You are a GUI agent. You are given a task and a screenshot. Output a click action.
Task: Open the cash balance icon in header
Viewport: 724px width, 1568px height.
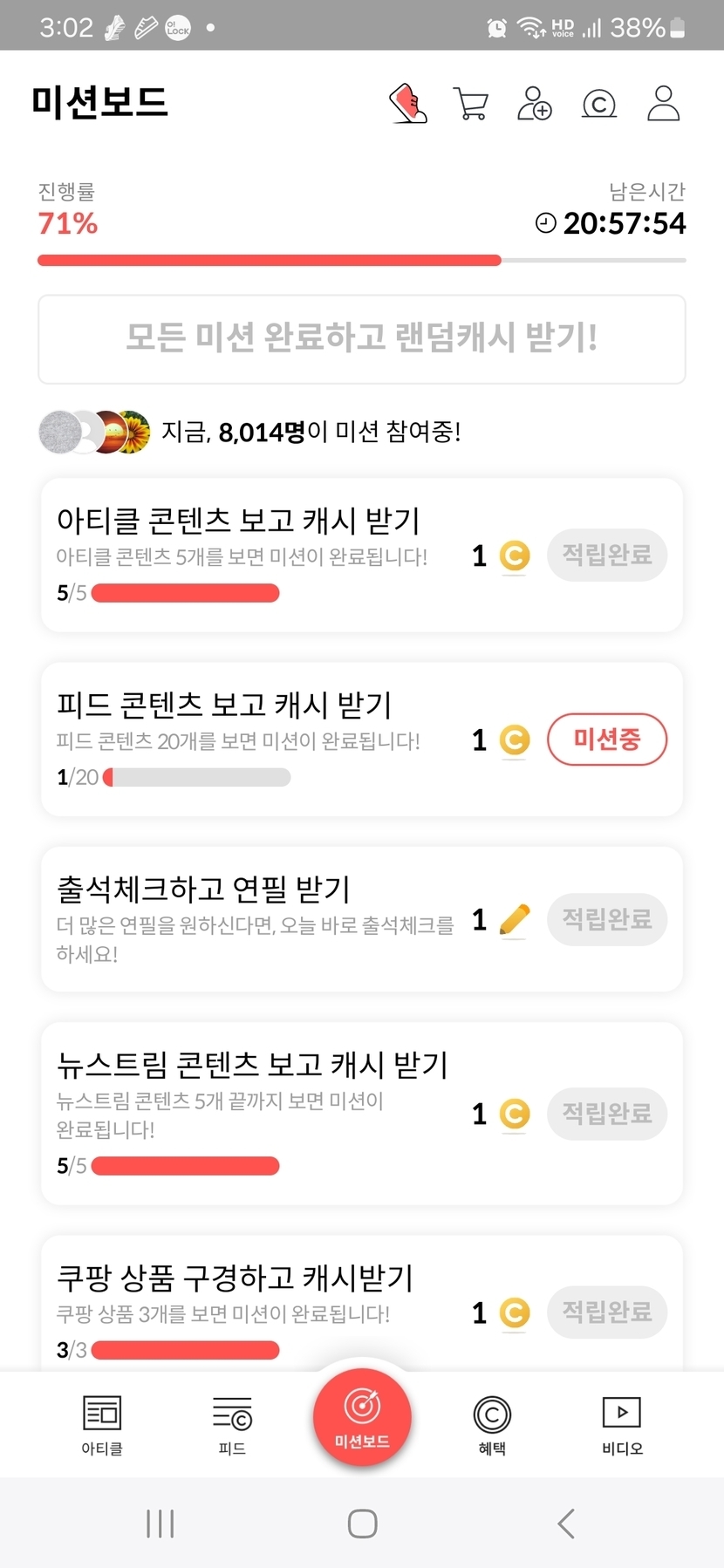click(599, 104)
